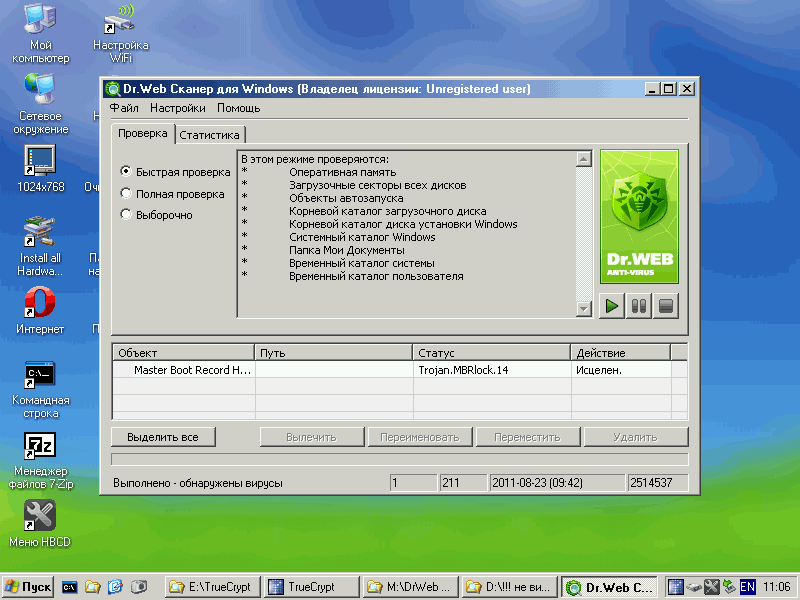
Task: Open the Настройки menu
Action: coord(178,108)
